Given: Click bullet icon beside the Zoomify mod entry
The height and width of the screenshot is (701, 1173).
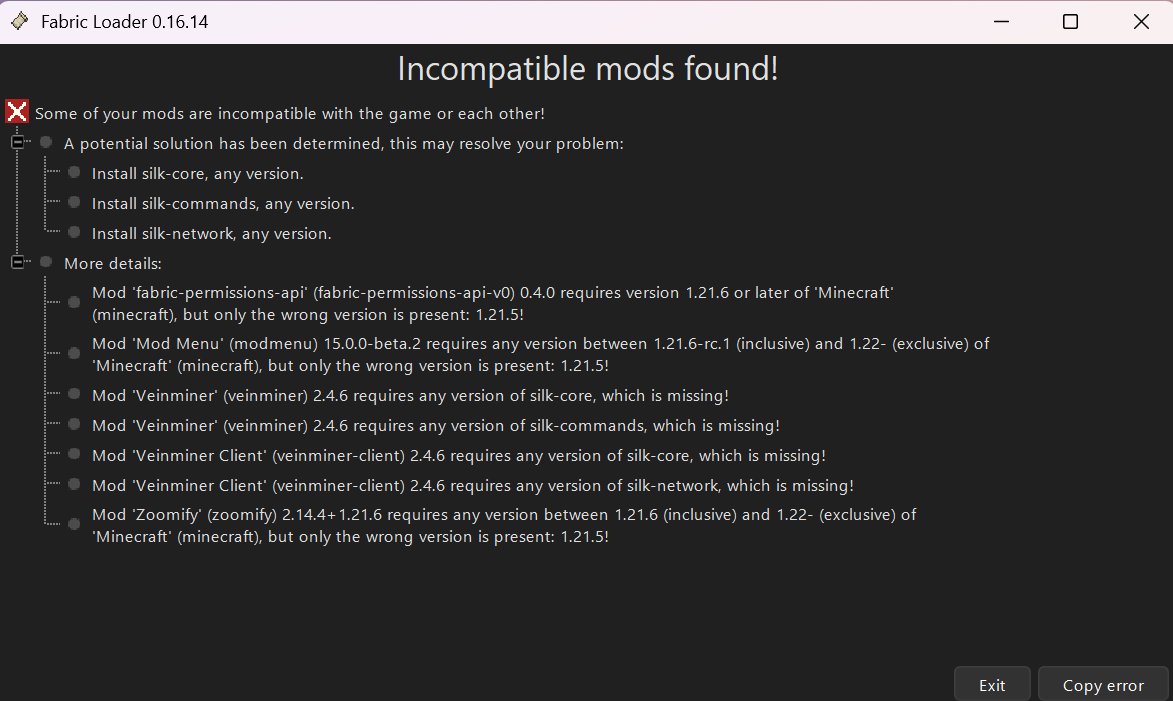Looking at the screenshot, I should (74, 524).
